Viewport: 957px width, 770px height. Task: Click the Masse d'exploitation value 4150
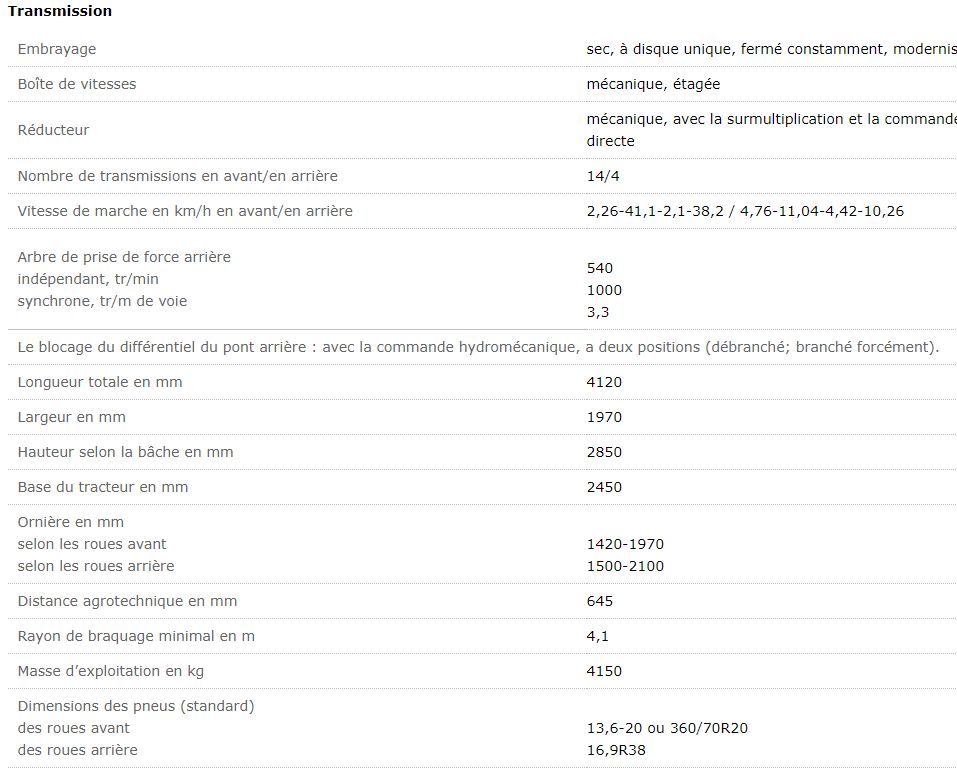pos(604,671)
